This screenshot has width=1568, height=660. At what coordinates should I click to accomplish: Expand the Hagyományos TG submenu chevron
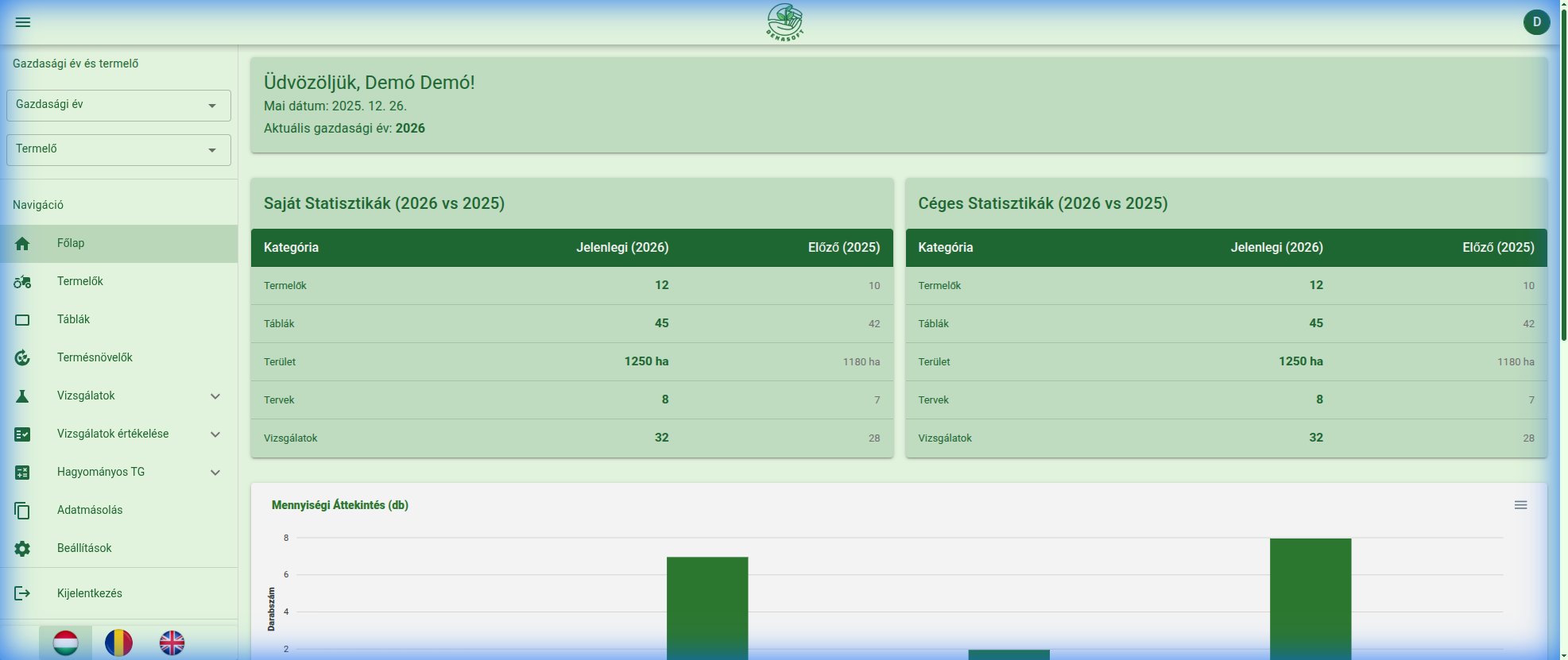[215, 473]
